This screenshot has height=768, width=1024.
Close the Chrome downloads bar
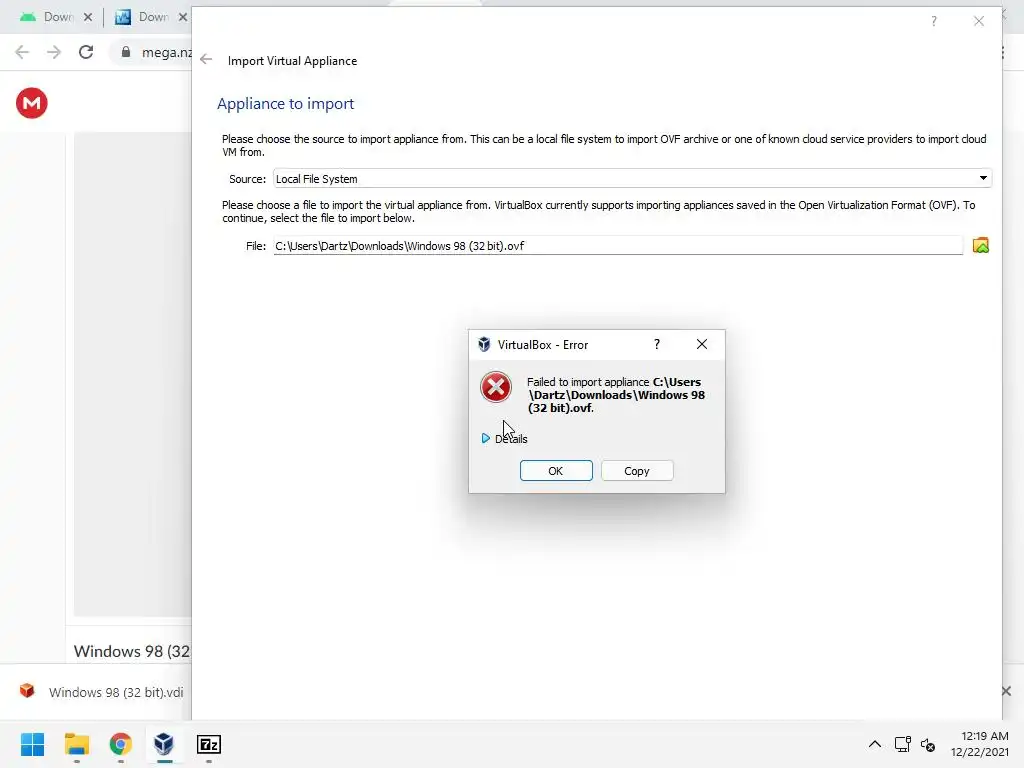tap(1006, 691)
